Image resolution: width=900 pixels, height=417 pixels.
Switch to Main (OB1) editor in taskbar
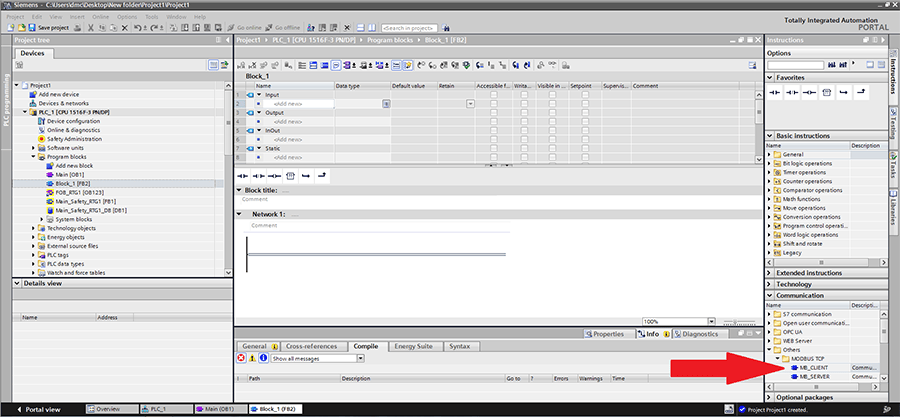point(220,409)
